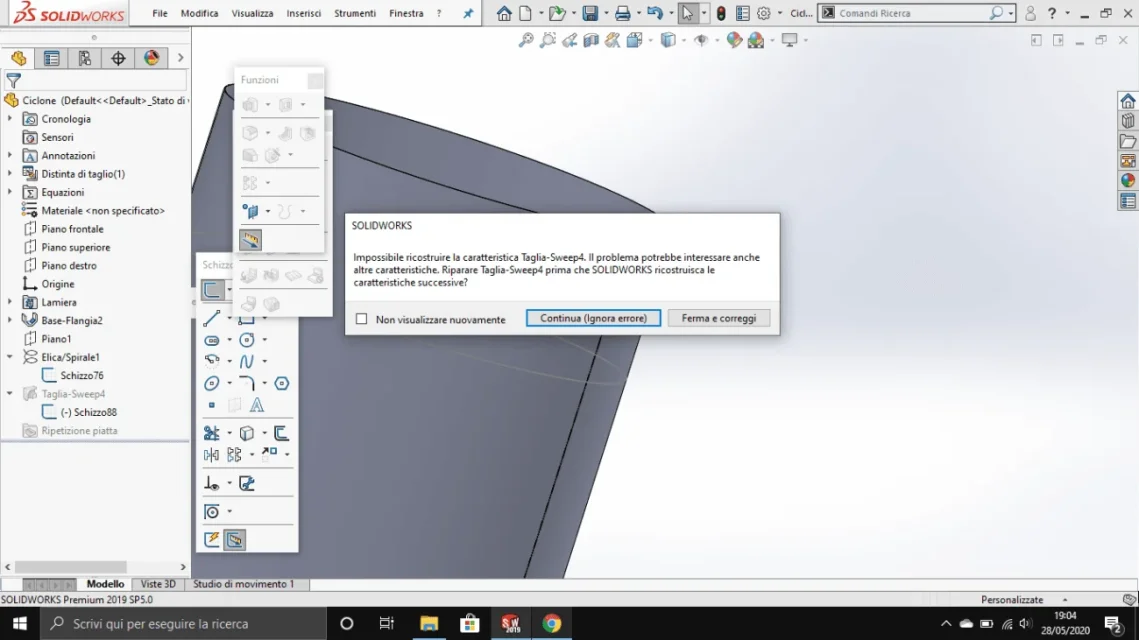The height and width of the screenshot is (640, 1139).
Task: Open Chrome from the taskbar
Action: coord(551,623)
